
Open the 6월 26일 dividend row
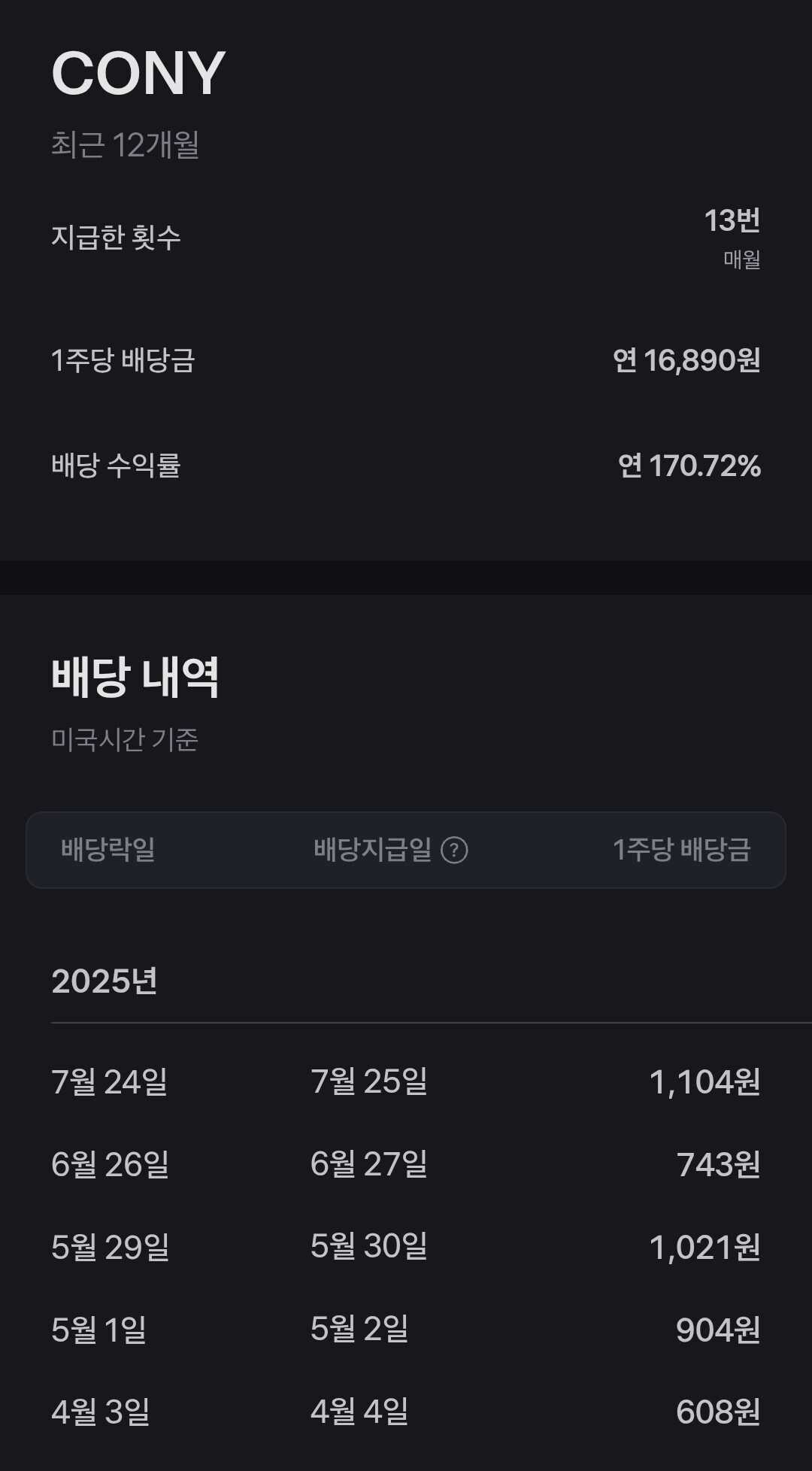coord(406,1164)
